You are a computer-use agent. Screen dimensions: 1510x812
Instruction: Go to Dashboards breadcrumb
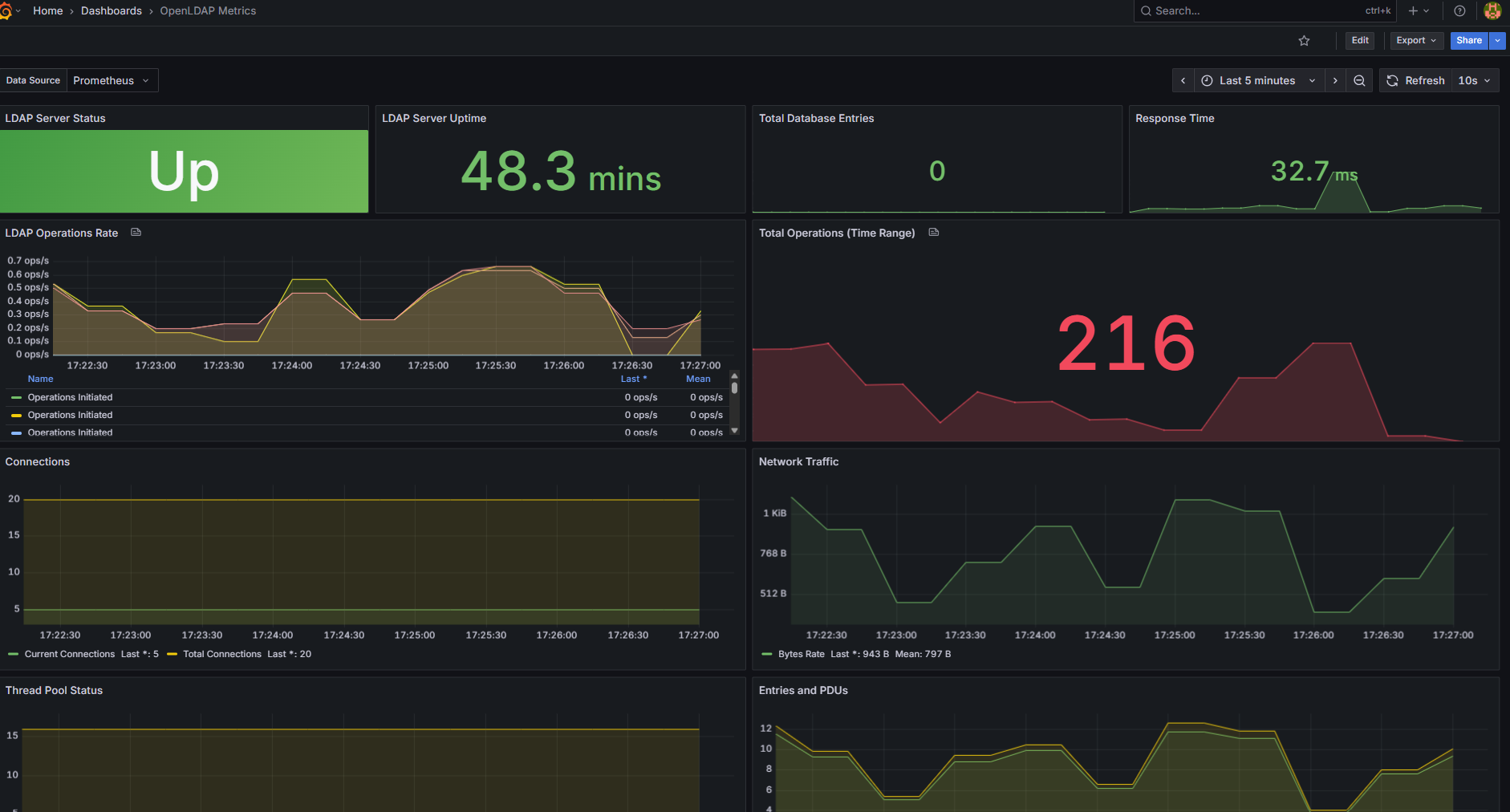point(112,11)
